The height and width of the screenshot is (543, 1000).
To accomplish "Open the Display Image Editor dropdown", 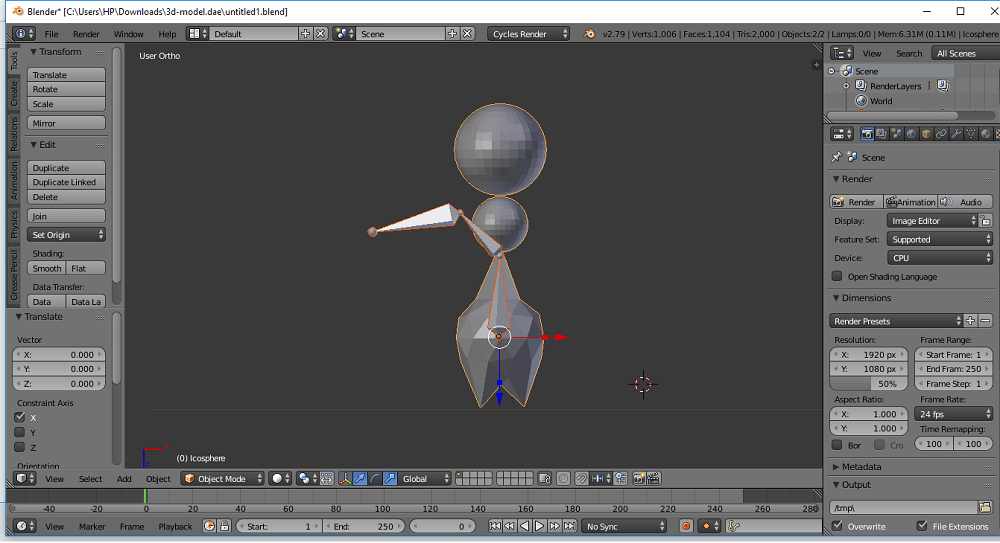I will tap(932, 221).
